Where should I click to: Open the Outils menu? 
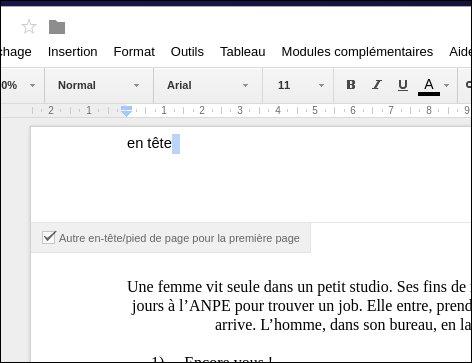(187, 52)
